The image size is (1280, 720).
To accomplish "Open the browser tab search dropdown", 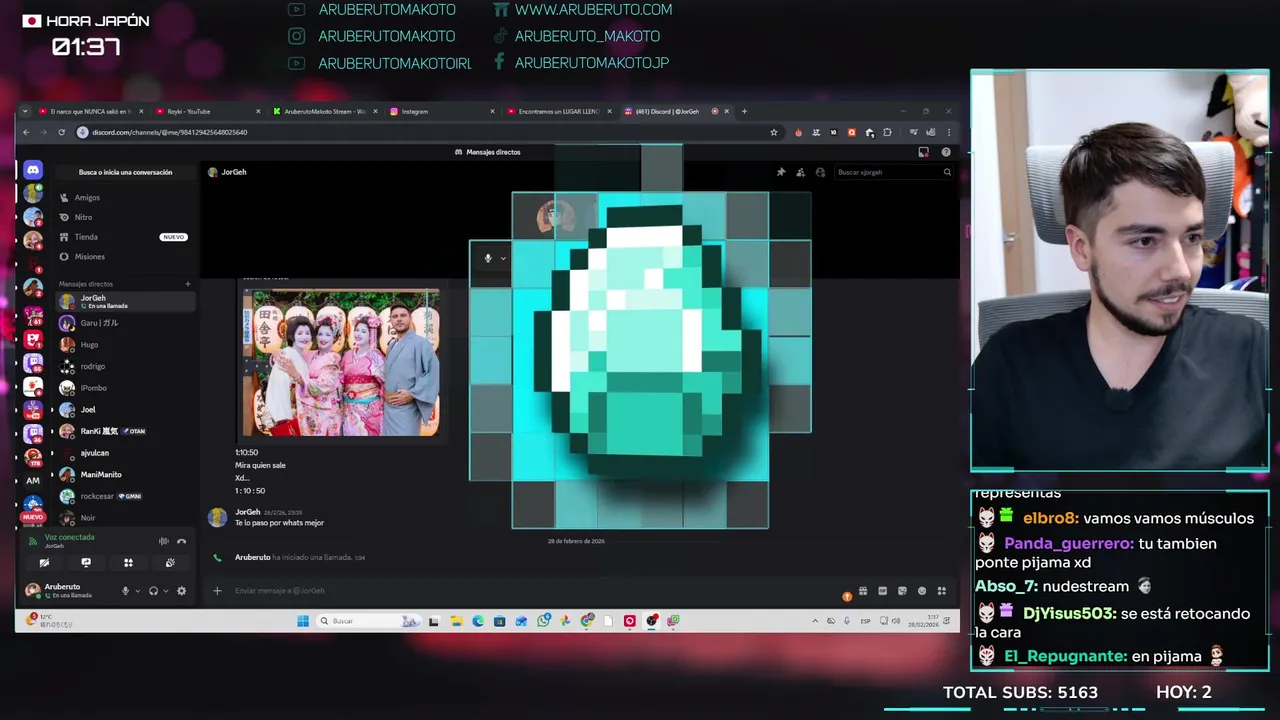I will [x=26, y=111].
